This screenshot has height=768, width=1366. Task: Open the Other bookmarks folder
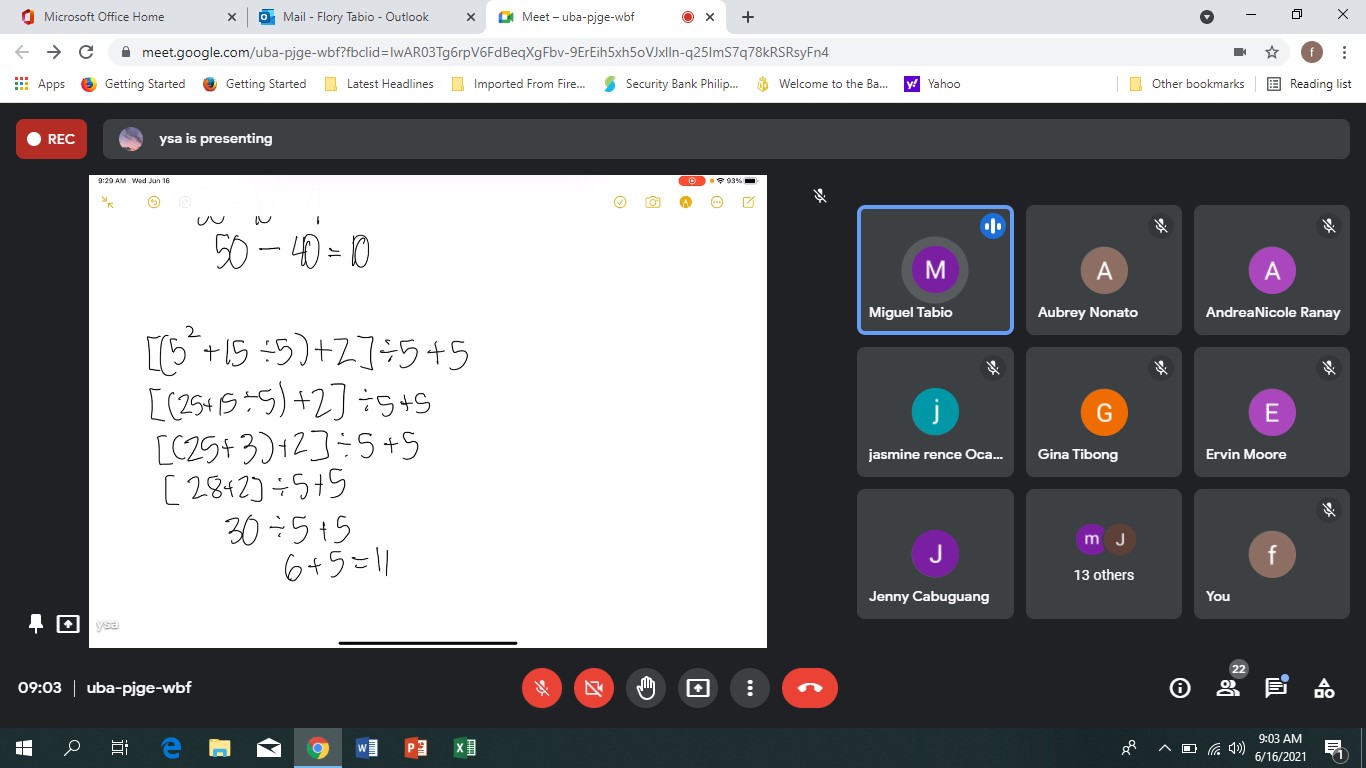click(1187, 84)
